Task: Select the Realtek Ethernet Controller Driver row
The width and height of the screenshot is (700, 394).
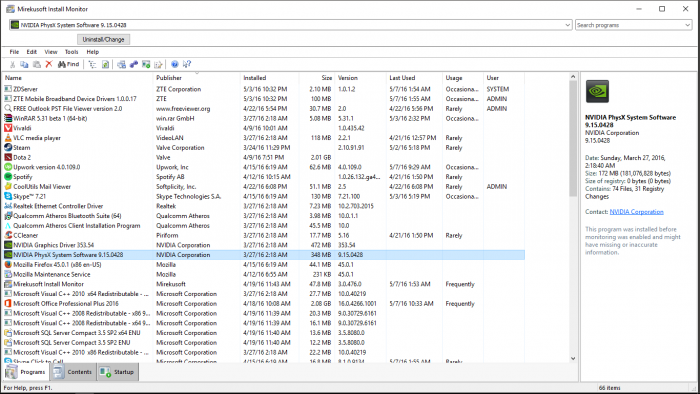Action: pos(264,206)
